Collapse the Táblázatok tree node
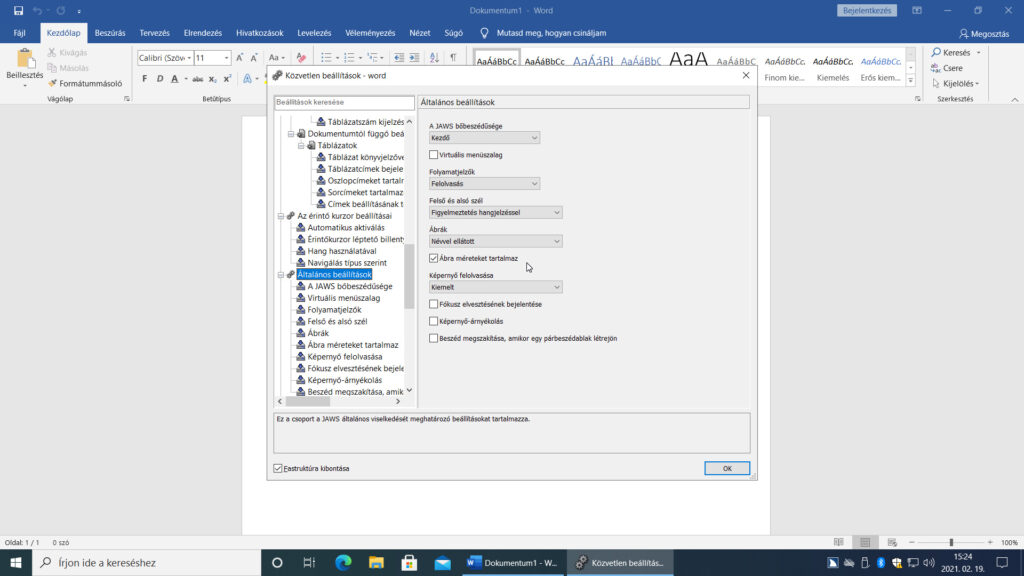This screenshot has height=576, width=1024. (301, 145)
